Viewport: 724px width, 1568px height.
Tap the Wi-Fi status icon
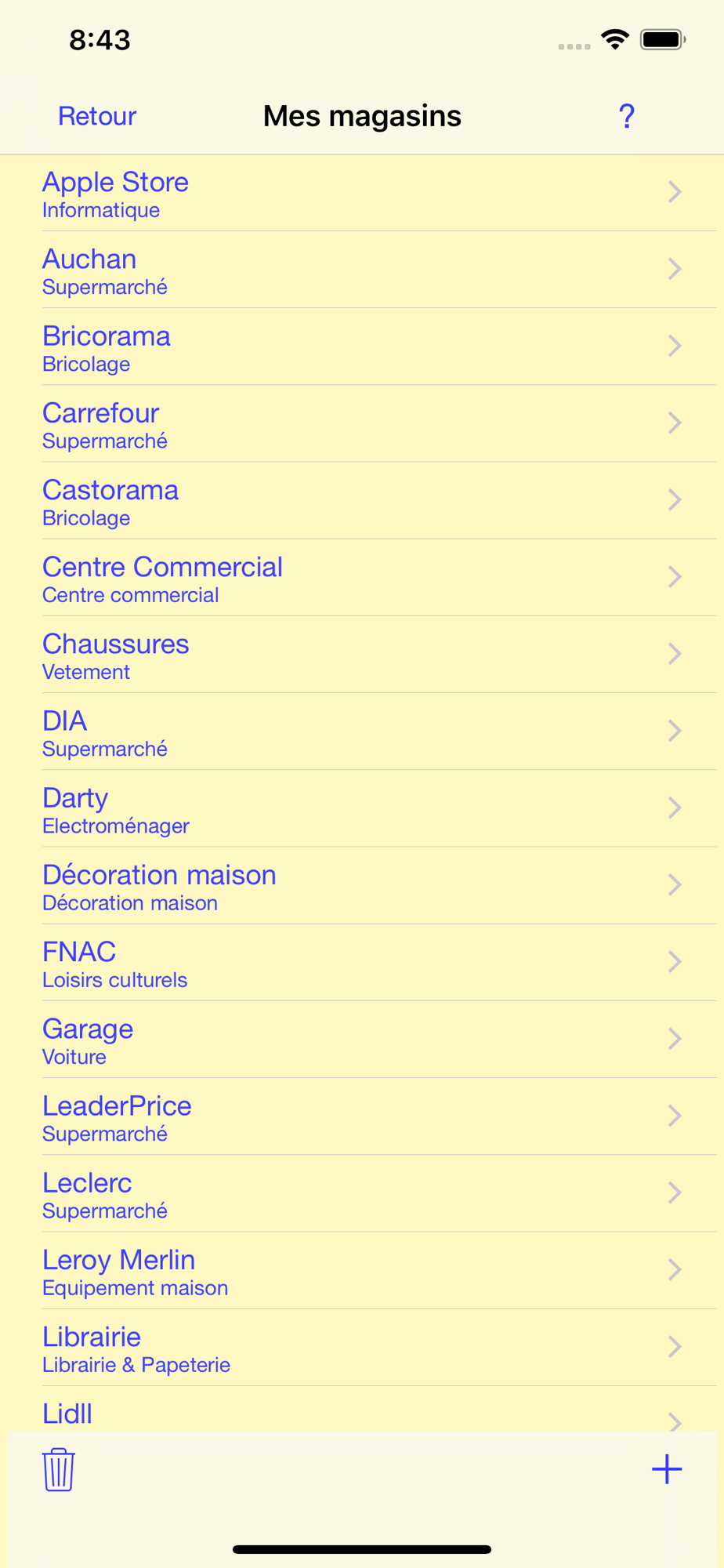615,39
